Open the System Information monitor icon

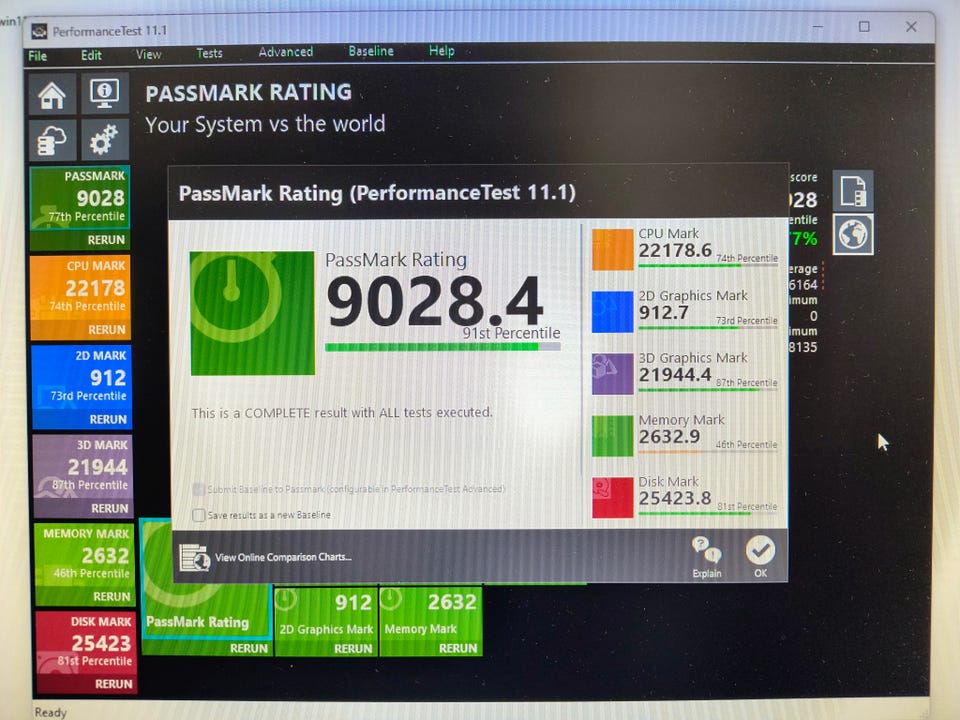(x=105, y=94)
